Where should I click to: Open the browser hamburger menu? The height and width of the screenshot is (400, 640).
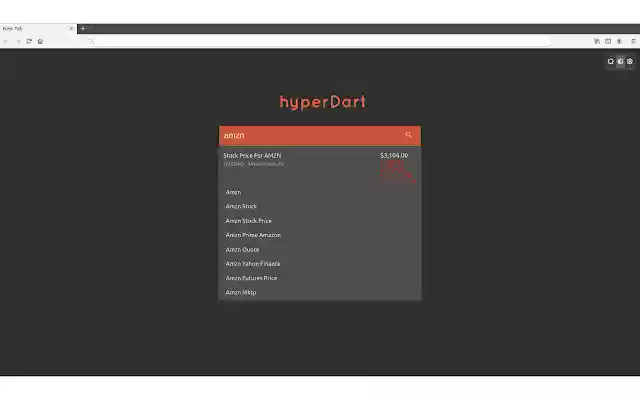(633, 41)
